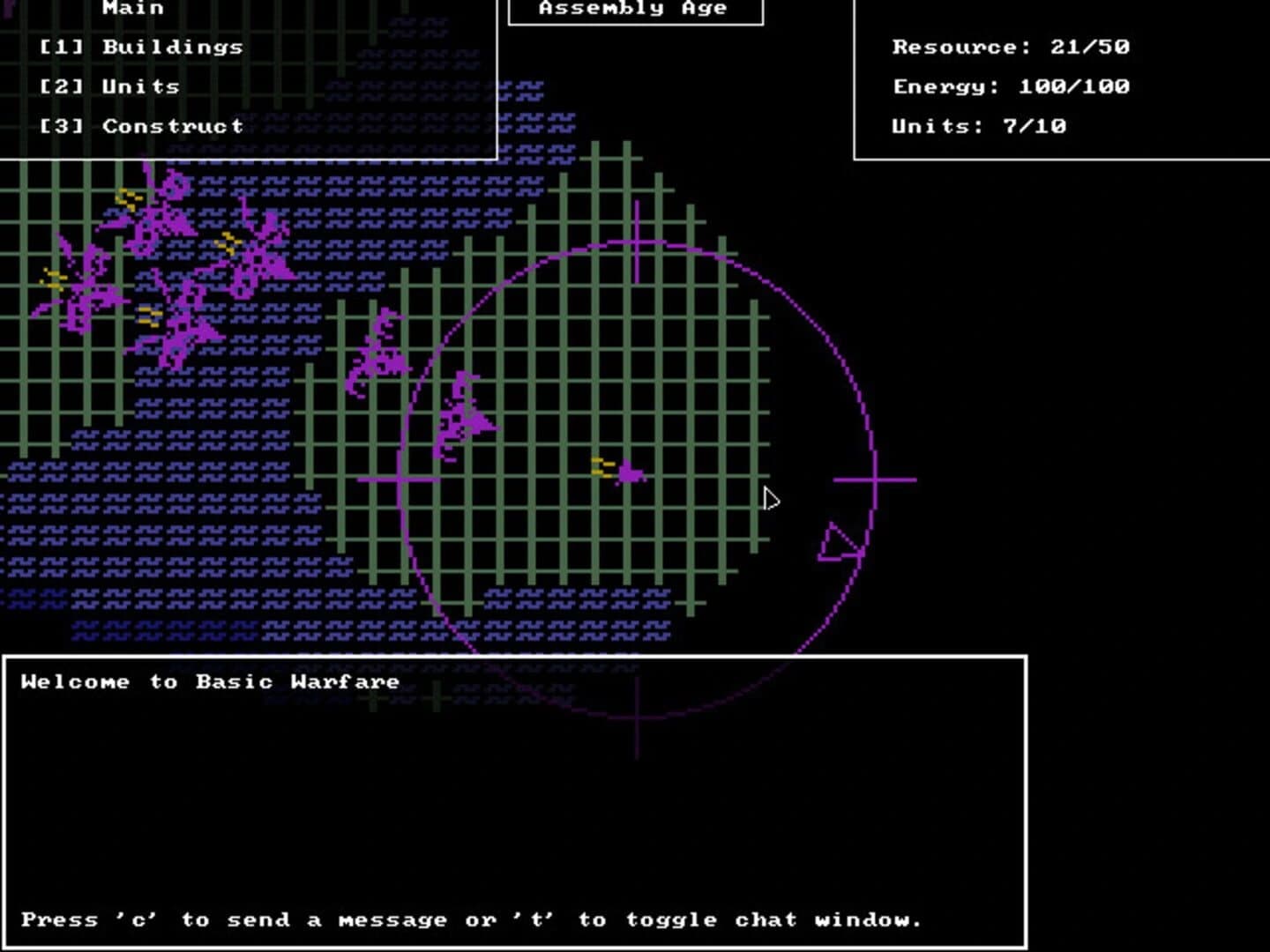
Task: Click the purple triangle marker near circle edge
Action: [x=838, y=542]
